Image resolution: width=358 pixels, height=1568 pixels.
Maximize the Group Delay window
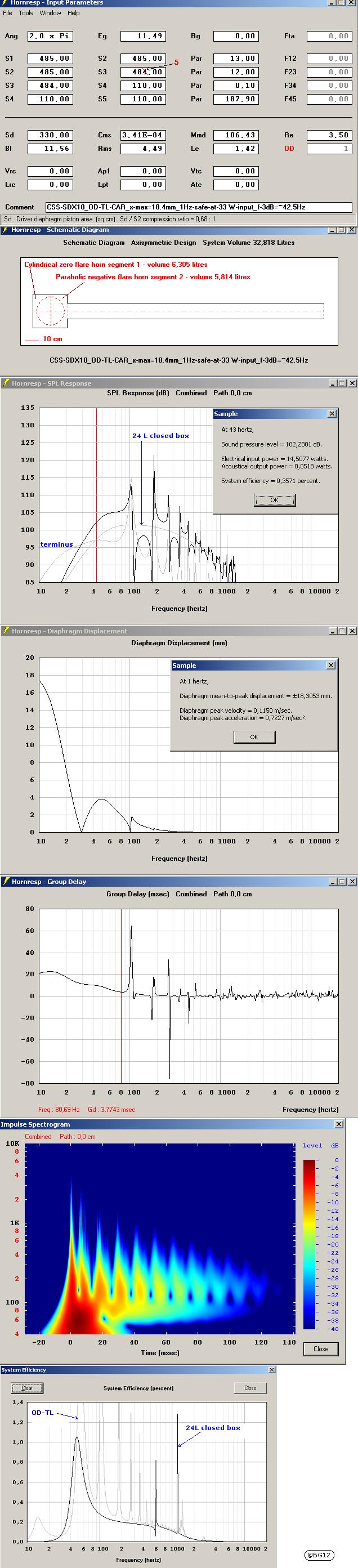342,881
